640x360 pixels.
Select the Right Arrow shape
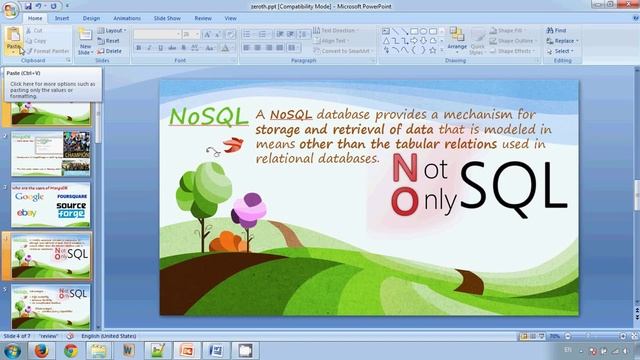click(x=414, y=41)
